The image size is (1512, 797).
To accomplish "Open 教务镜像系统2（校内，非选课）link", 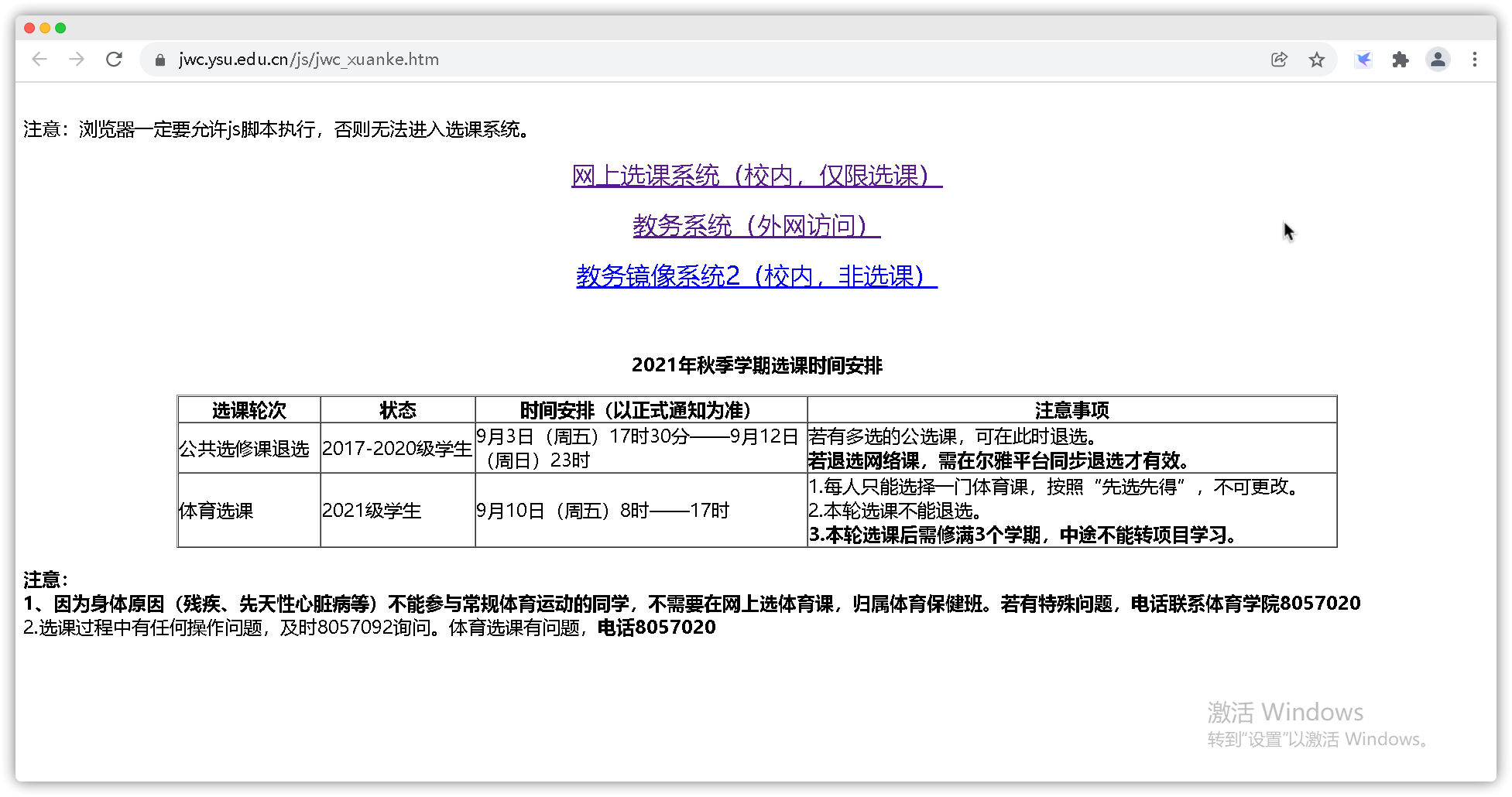I will [x=756, y=276].
